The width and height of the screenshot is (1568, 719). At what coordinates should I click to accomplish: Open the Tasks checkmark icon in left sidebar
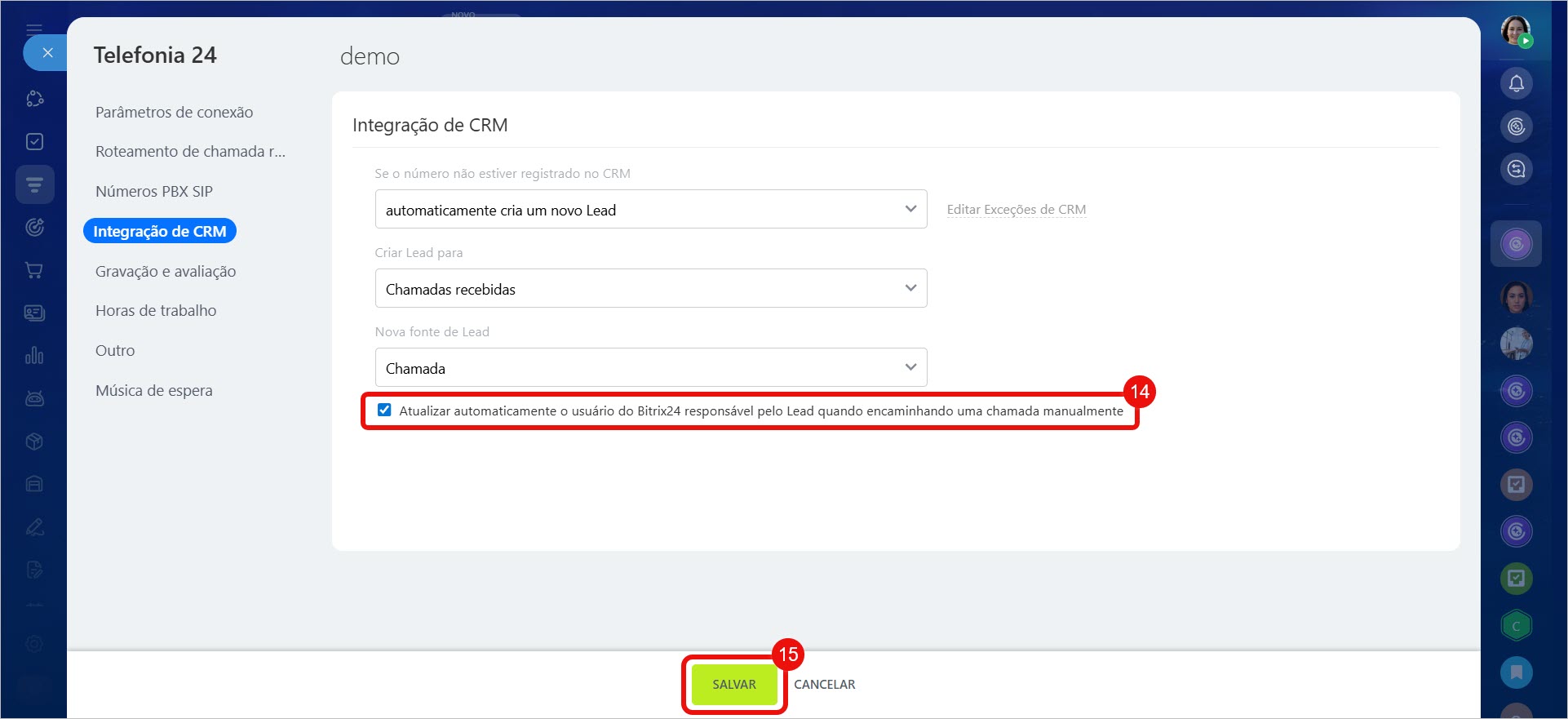(34, 142)
